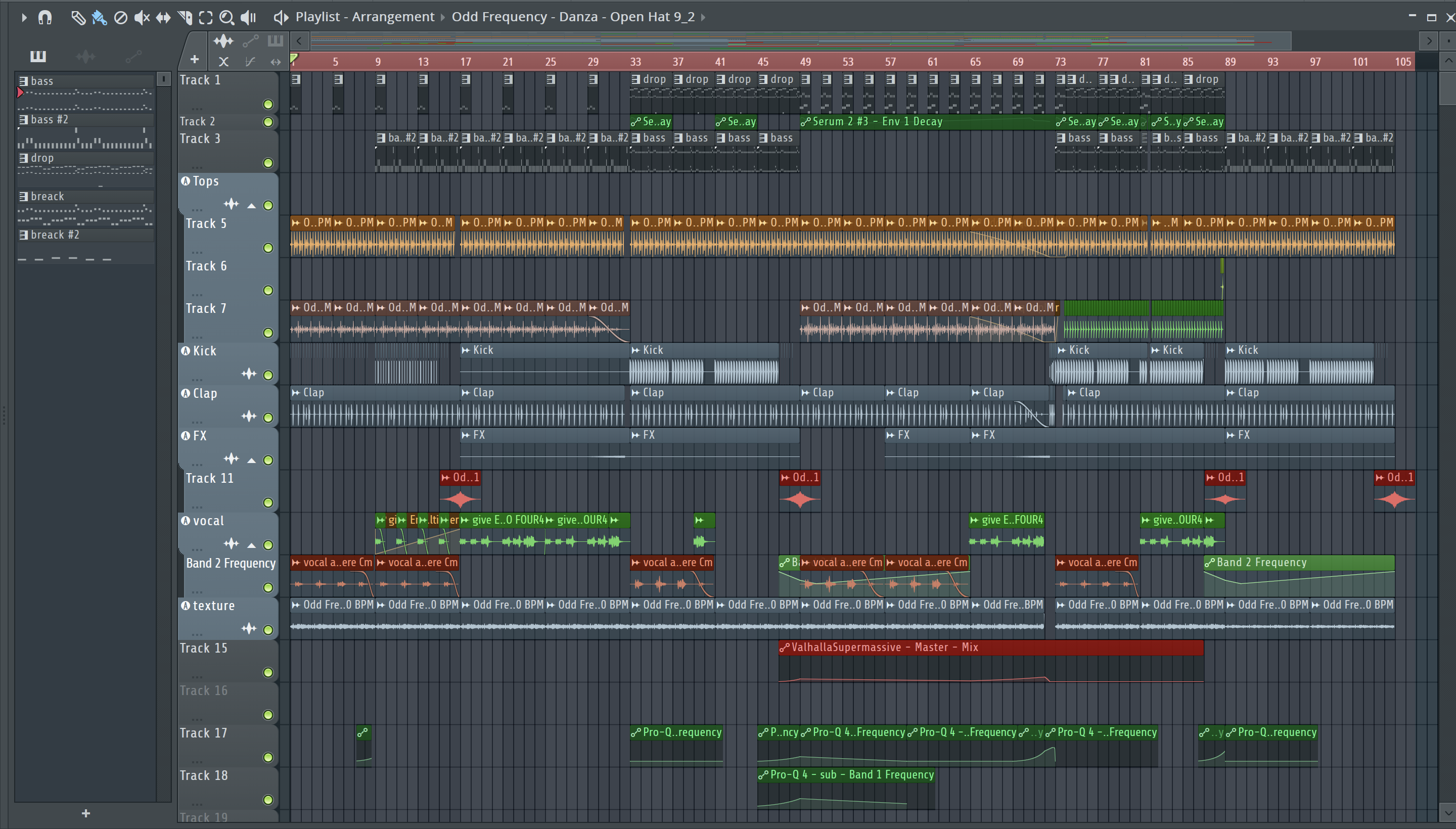
Task: Mute Track 1 with its green light
Action: pos(268,104)
